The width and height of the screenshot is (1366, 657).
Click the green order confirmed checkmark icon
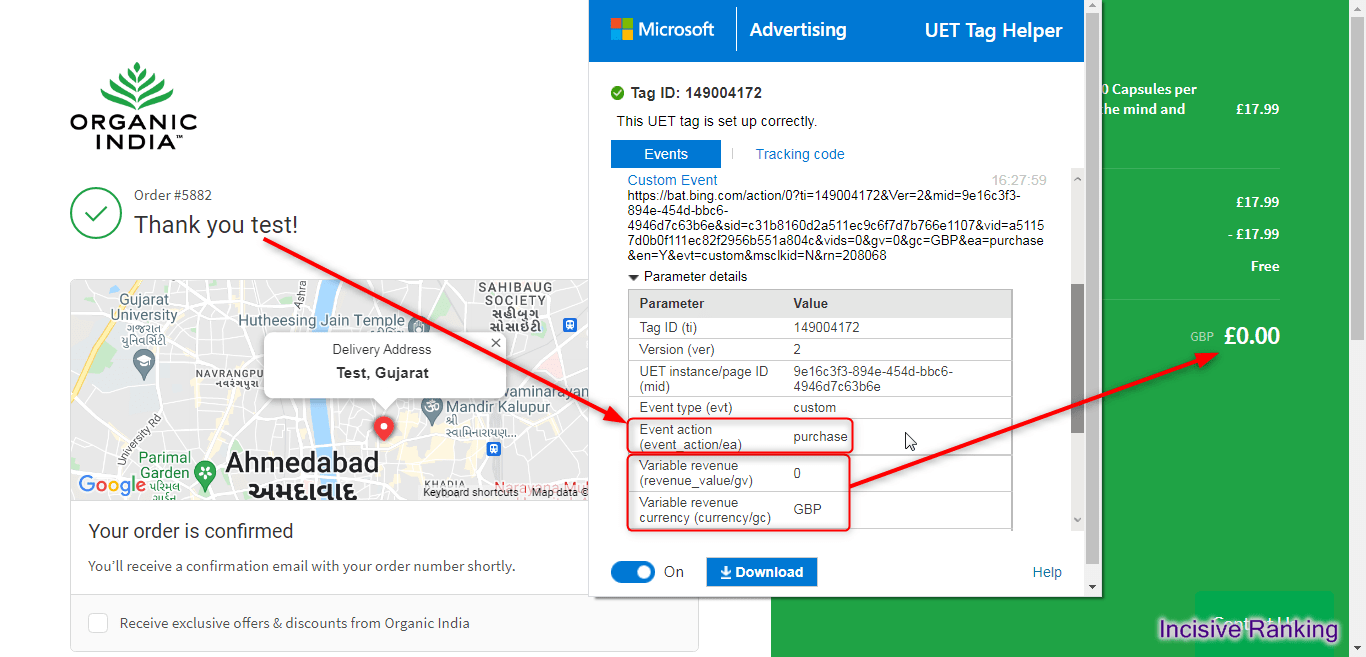(96, 213)
